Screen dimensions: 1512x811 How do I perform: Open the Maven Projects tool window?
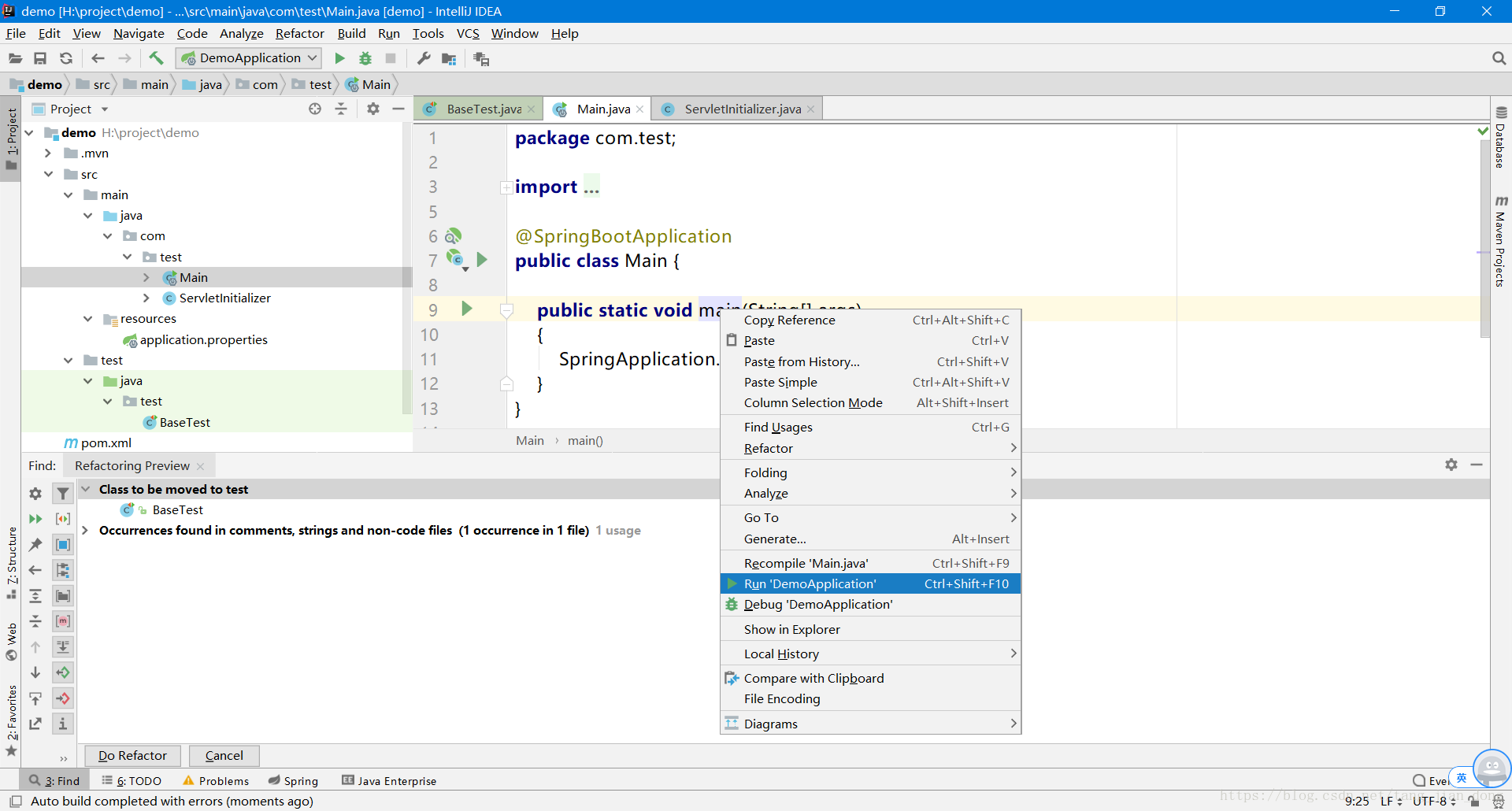coord(1501,241)
